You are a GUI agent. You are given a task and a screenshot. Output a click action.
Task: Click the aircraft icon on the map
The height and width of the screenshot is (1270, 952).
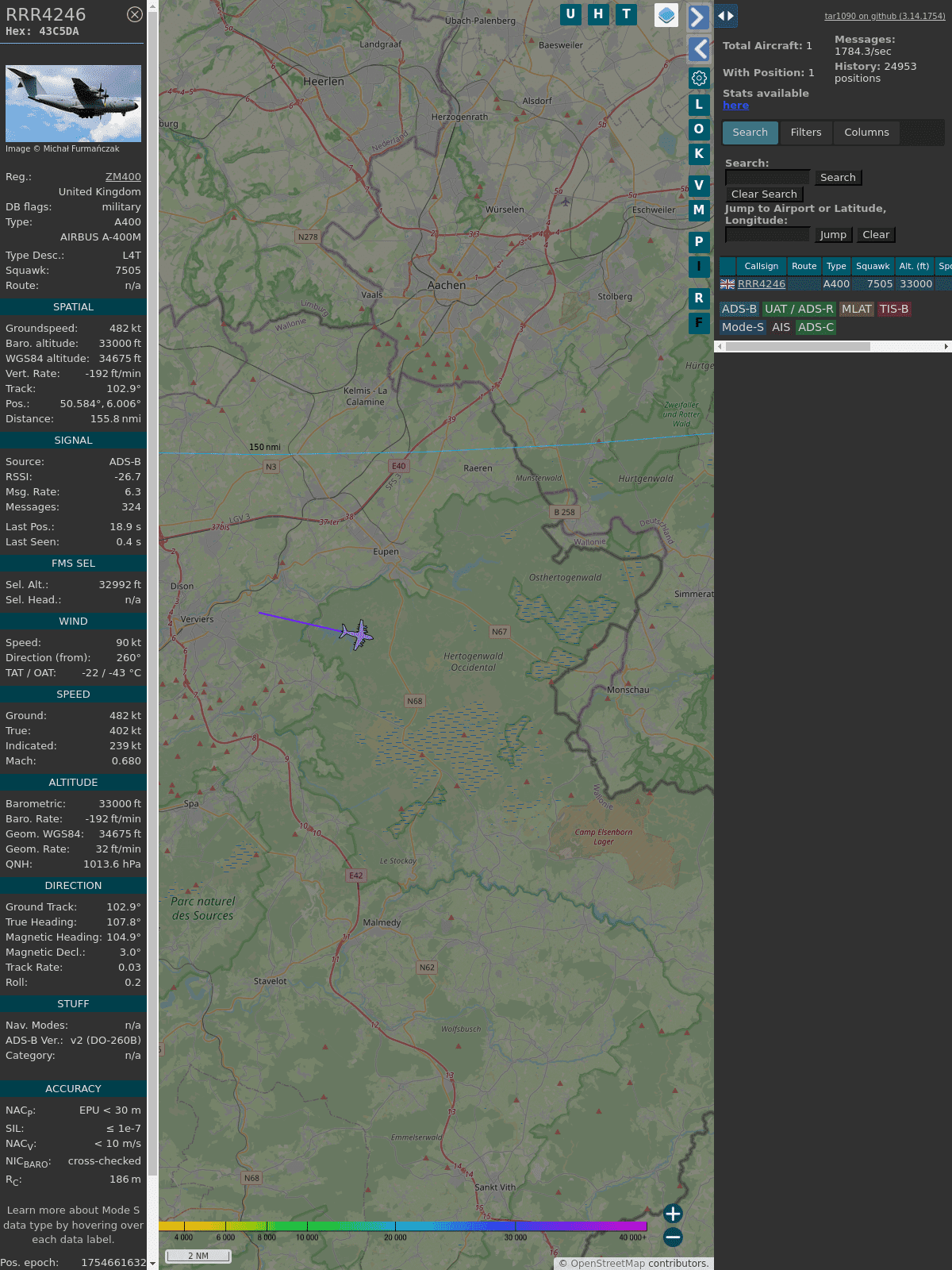[357, 634]
